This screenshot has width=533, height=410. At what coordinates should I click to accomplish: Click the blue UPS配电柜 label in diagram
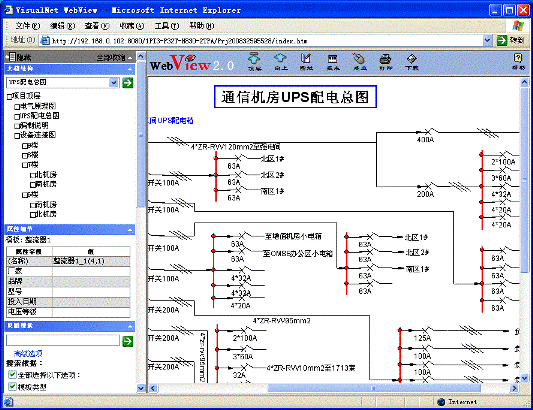click(x=171, y=120)
